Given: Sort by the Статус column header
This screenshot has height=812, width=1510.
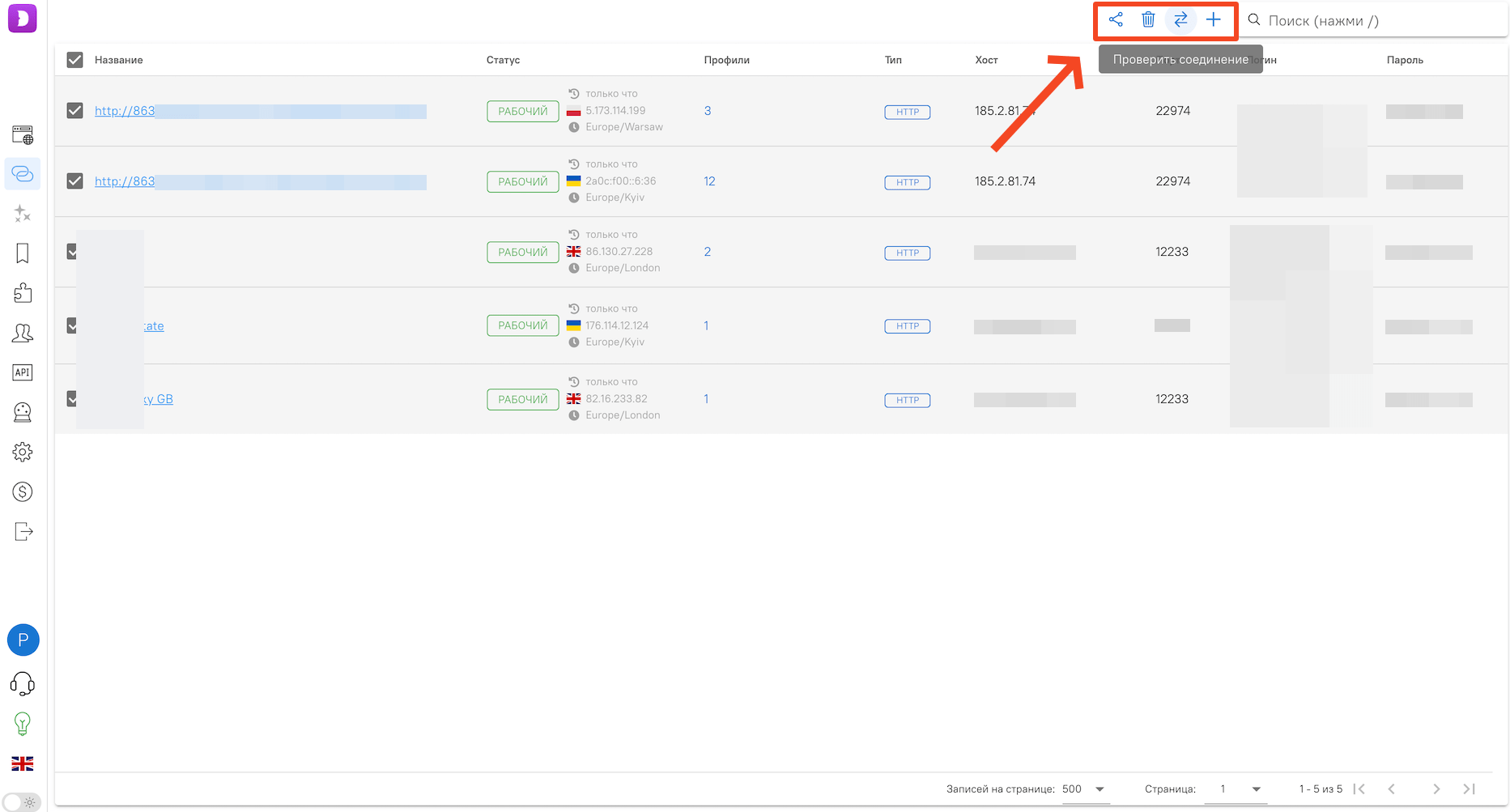Looking at the screenshot, I should (x=503, y=60).
